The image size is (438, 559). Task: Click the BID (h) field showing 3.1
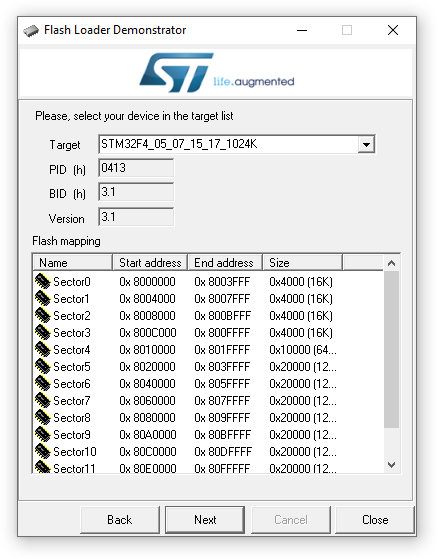coord(136,192)
